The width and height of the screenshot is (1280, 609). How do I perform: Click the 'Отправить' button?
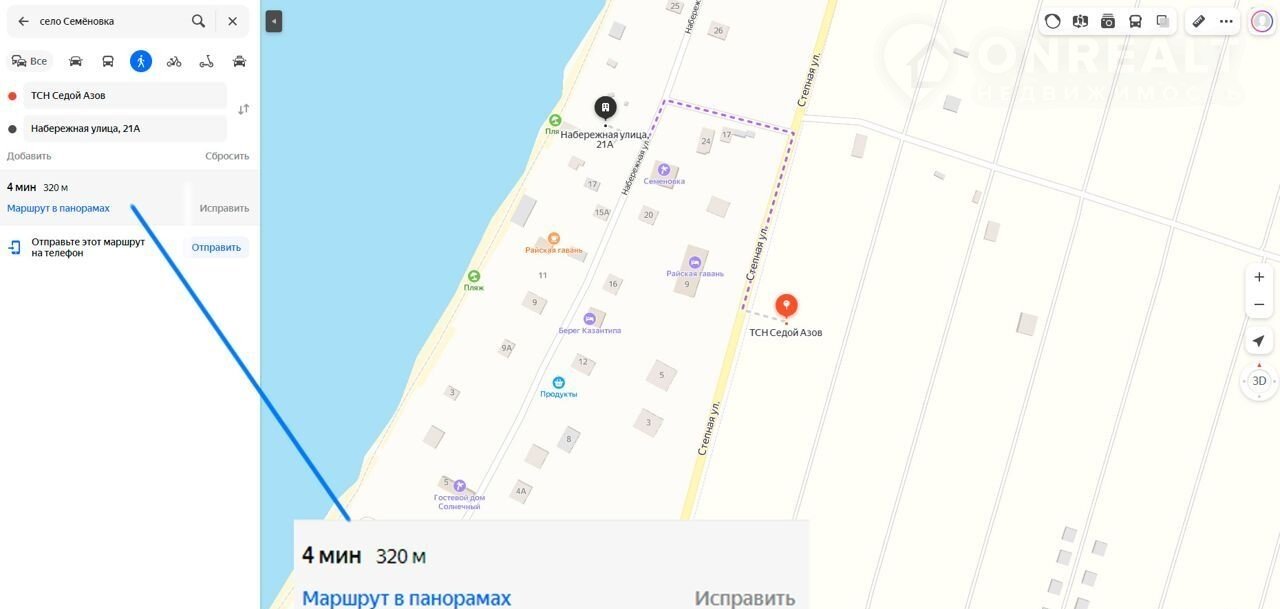(216, 247)
